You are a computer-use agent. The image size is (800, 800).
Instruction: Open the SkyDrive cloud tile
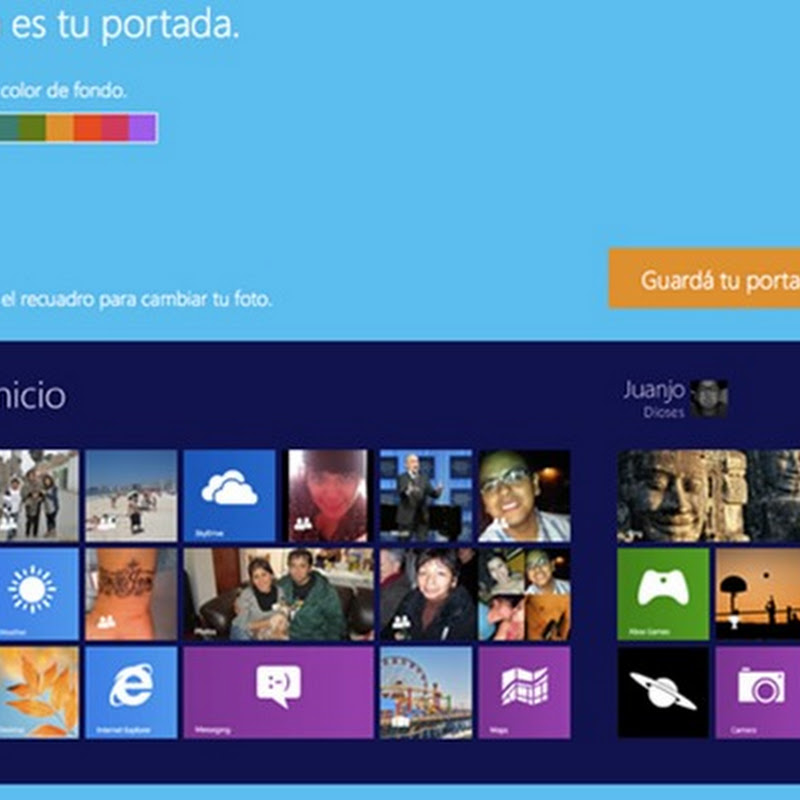(229, 495)
